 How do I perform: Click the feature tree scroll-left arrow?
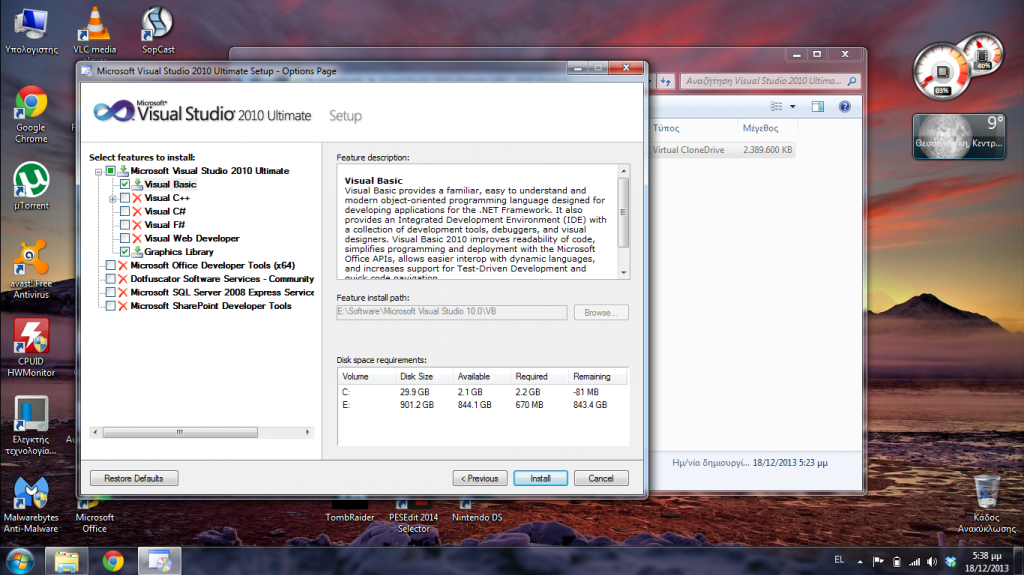tap(95, 433)
